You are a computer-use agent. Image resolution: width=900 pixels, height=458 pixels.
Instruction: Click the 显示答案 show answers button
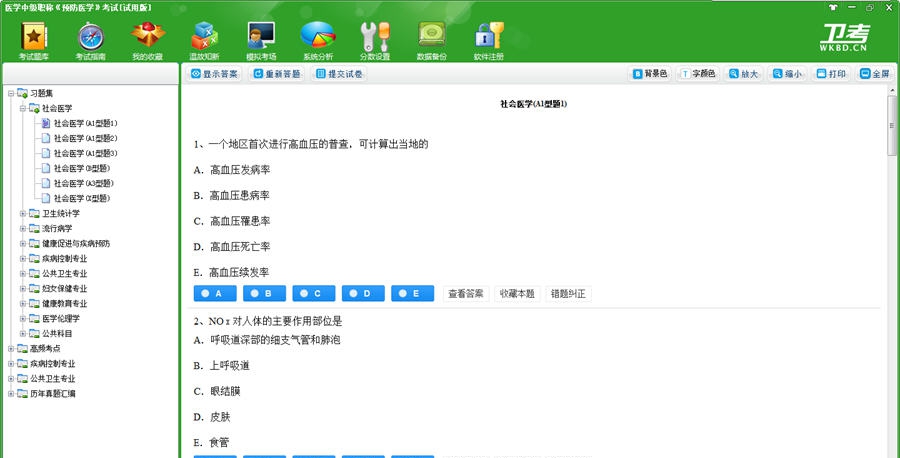point(214,74)
